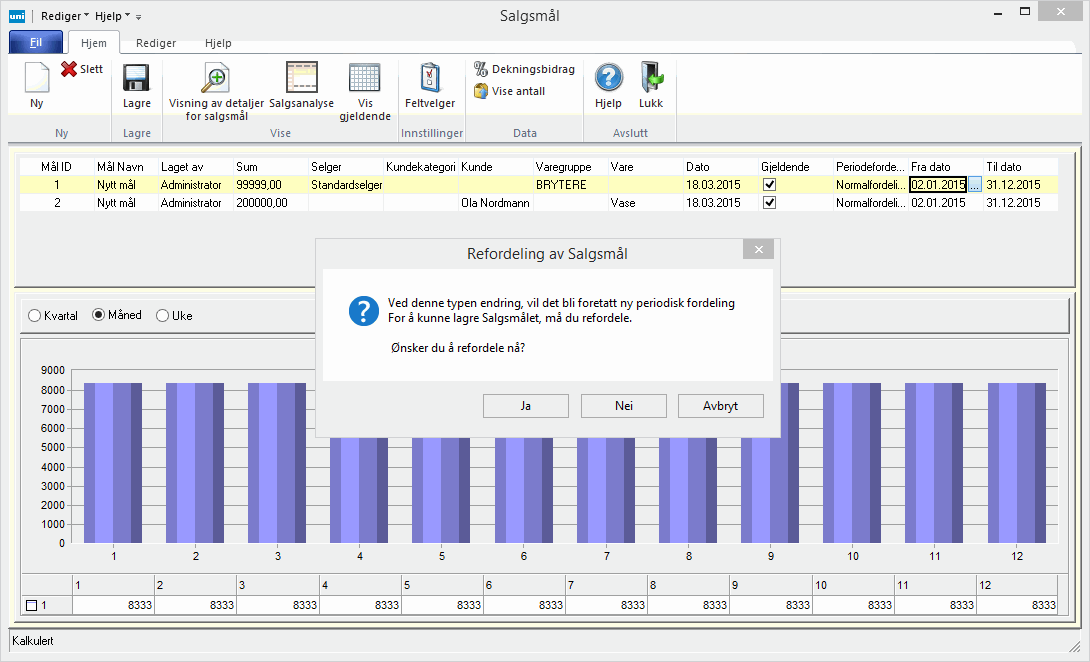The height and width of the screenshot is (662, 1090).
Task: Click the Slett delete icon
Action: [69, 69]
